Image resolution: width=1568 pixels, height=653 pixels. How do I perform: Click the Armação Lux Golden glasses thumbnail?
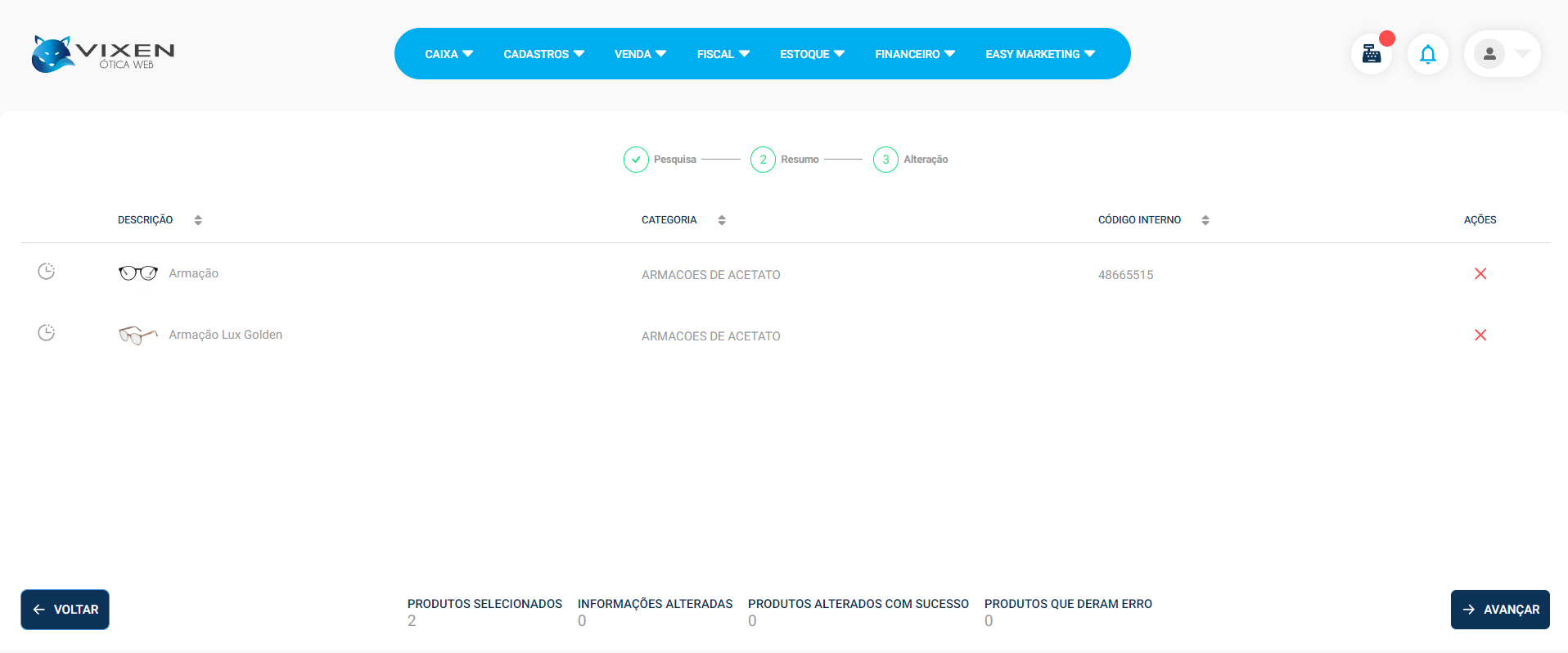pos(137,335)
